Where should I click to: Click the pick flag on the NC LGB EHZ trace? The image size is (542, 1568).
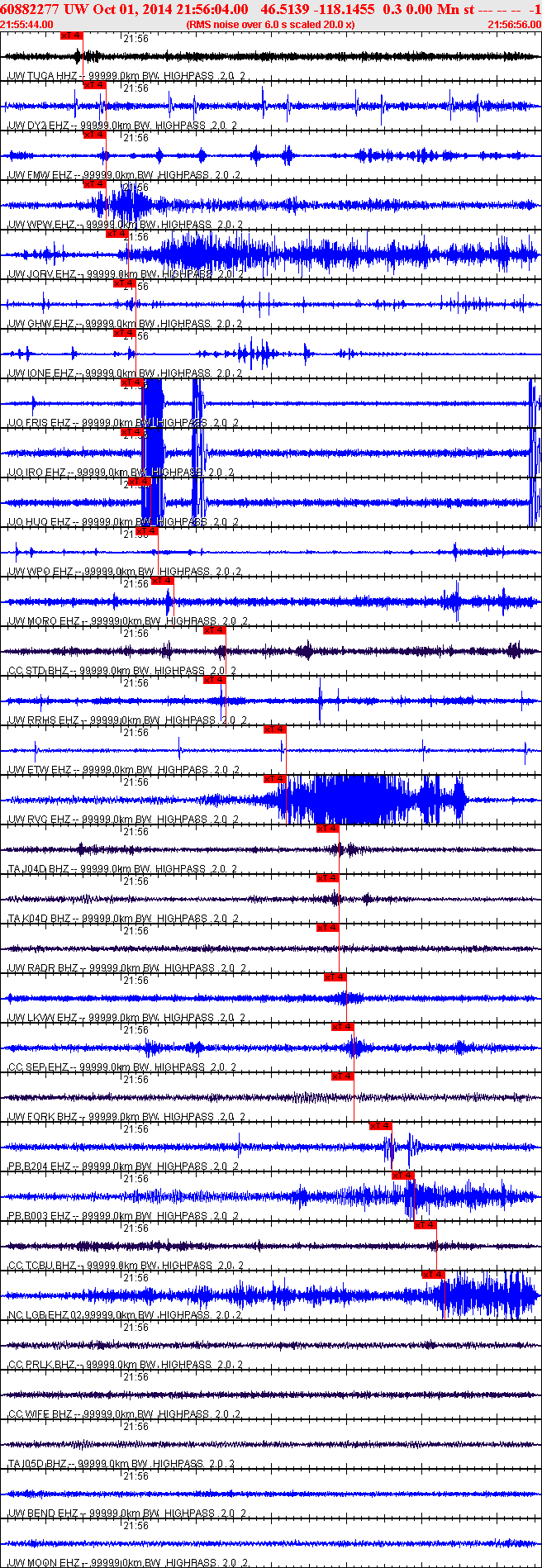pyautogui.click(x=432, y=1275)
